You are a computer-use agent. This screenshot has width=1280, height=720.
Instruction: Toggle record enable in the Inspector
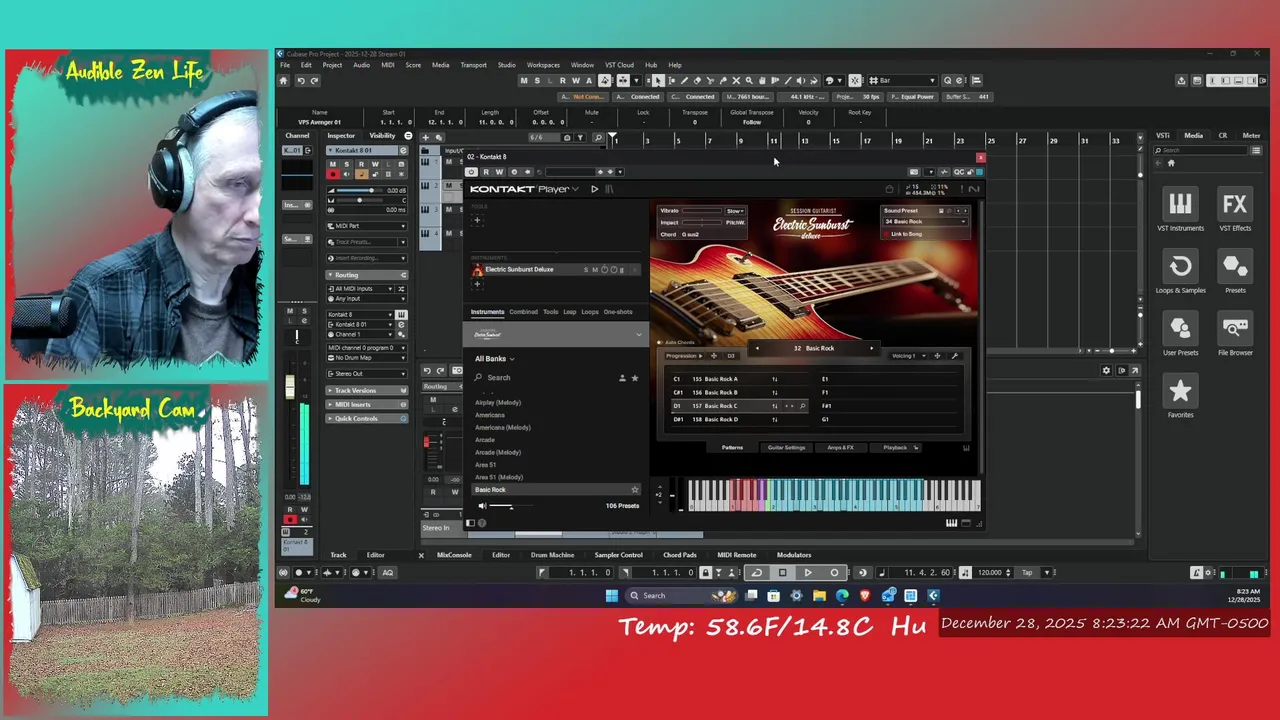[334, 174]
